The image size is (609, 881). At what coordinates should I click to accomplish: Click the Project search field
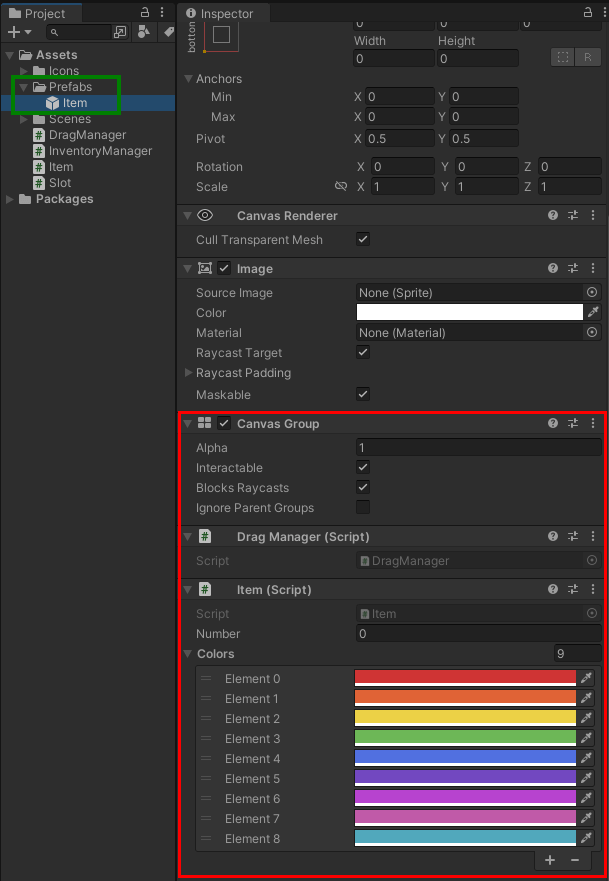click(79, 33)
